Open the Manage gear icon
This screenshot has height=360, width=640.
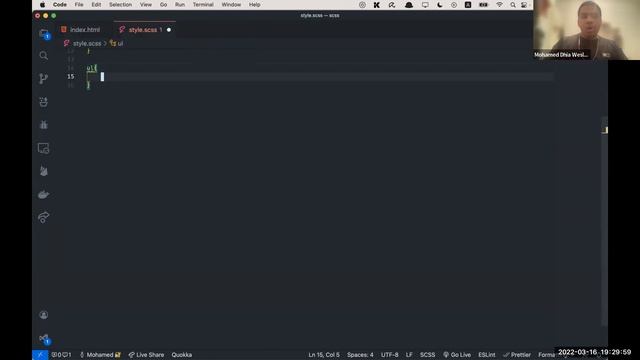click(44, 338)
